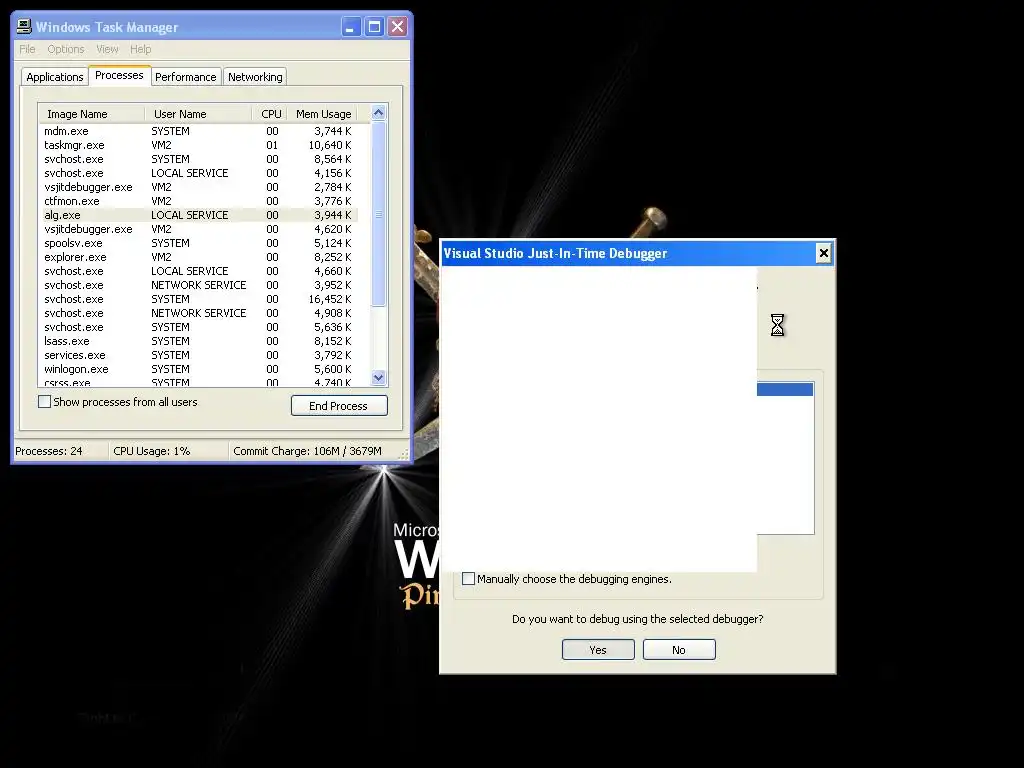Screen dimensions: 1024x768
Task: Click End Process button
Action: tap(339, 406)
